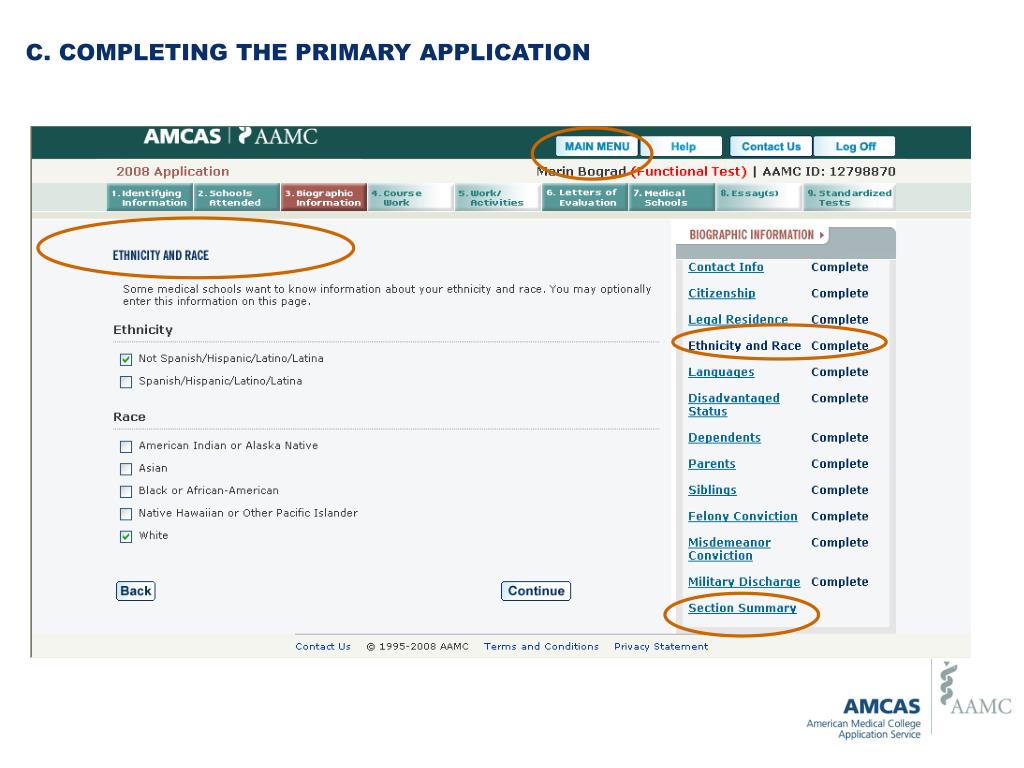Open the Siblings link
1024x768 pixels.
(712, 490)
